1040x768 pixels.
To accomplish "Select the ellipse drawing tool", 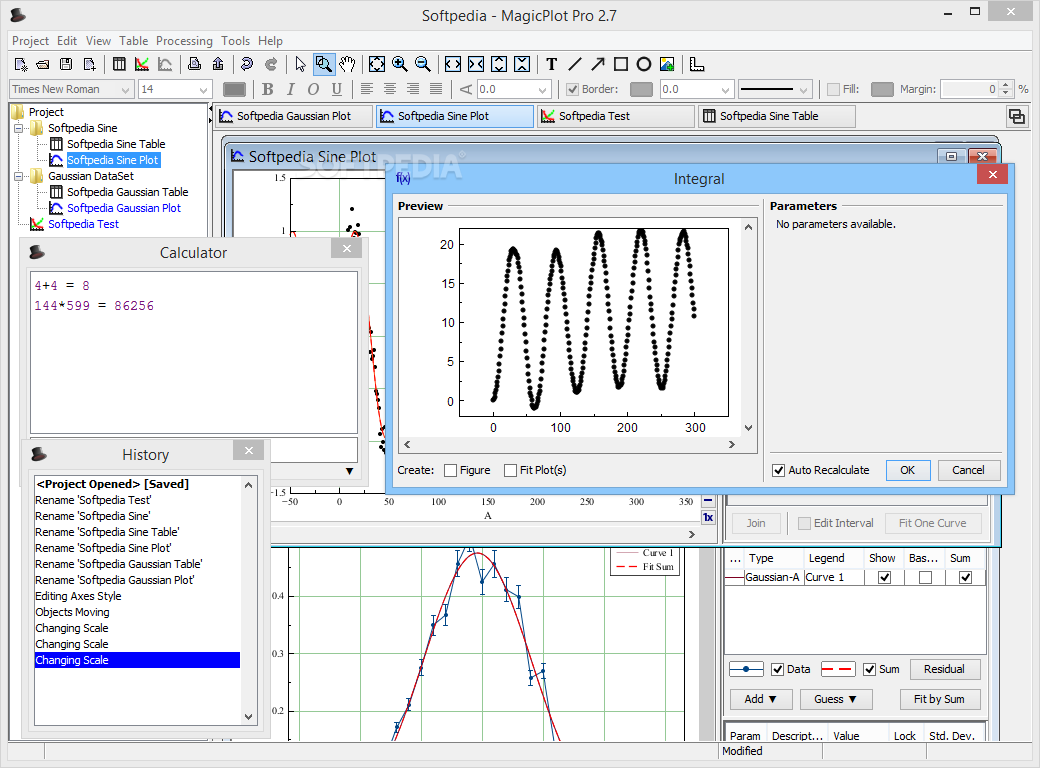I will pyautogui.click(x=643, y=64).
